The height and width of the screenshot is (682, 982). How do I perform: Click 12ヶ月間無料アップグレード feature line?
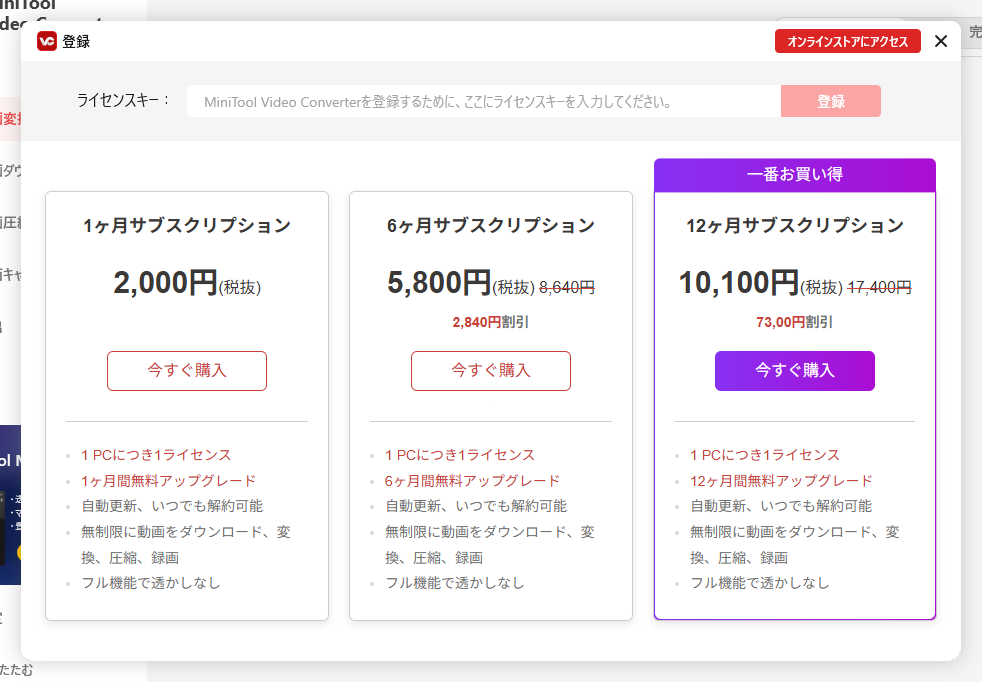tap(781, 481)
